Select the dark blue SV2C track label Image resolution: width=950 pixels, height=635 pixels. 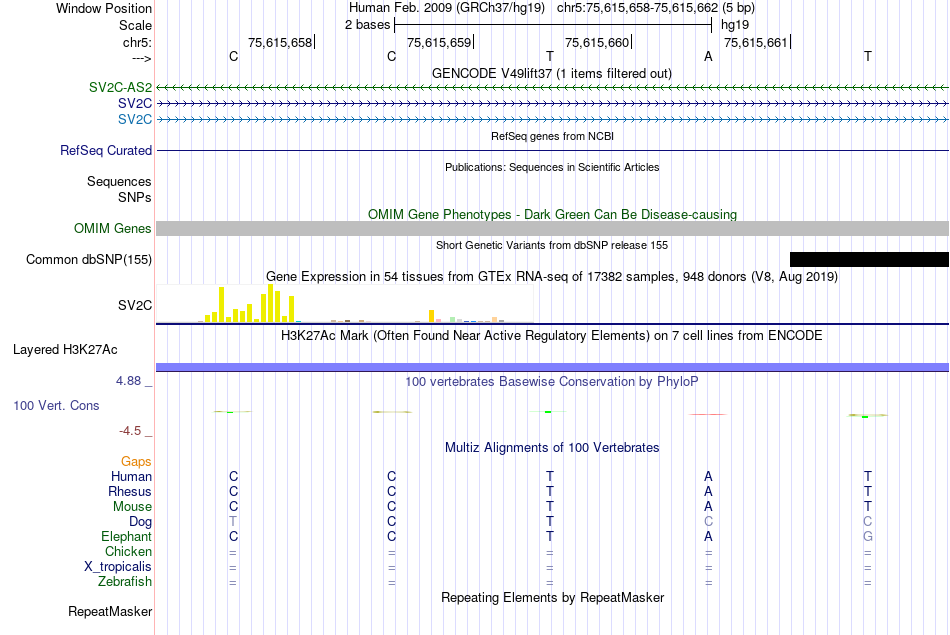[x=135, y=104]
